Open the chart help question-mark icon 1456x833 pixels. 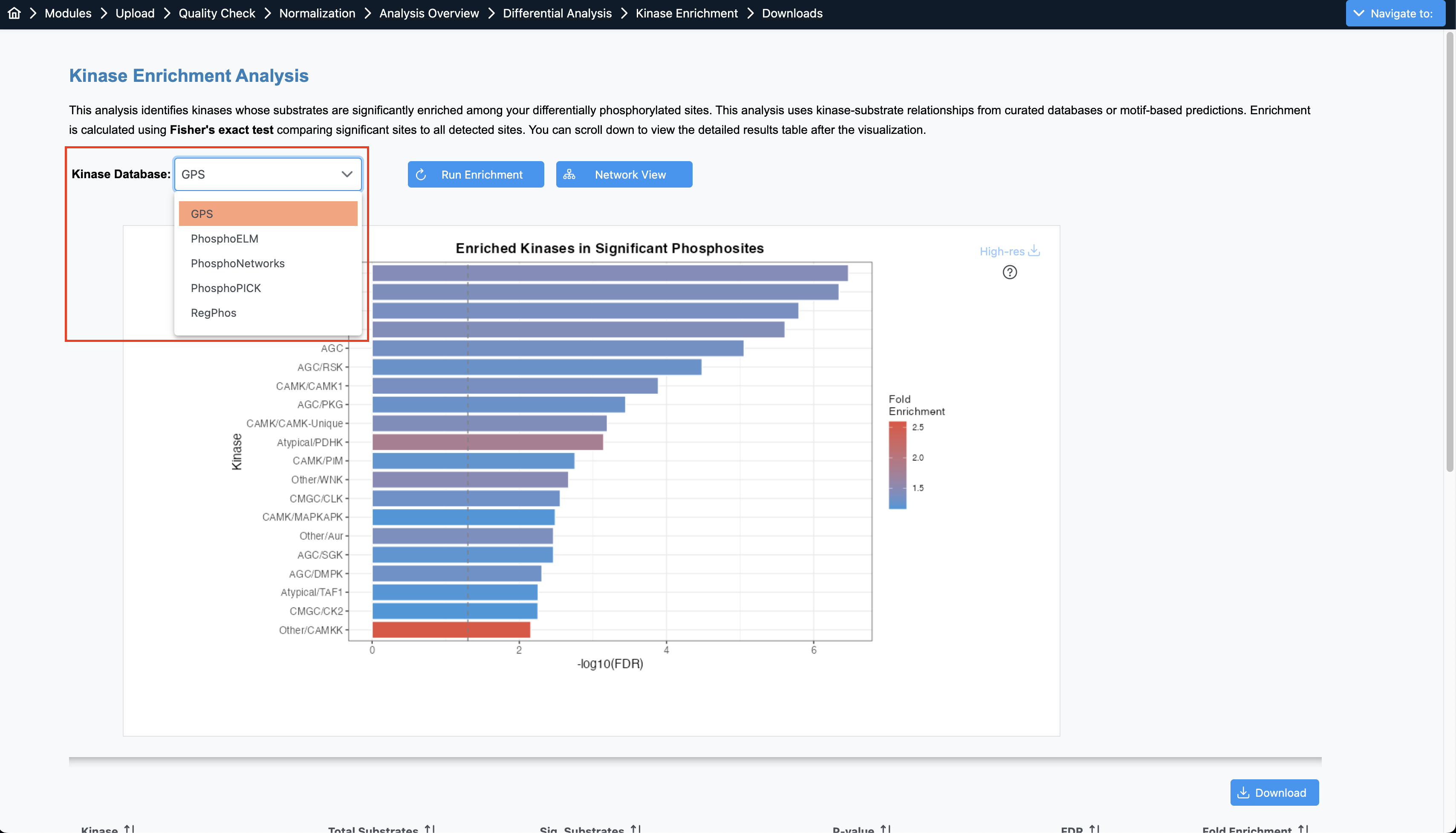coord(1009,272)
